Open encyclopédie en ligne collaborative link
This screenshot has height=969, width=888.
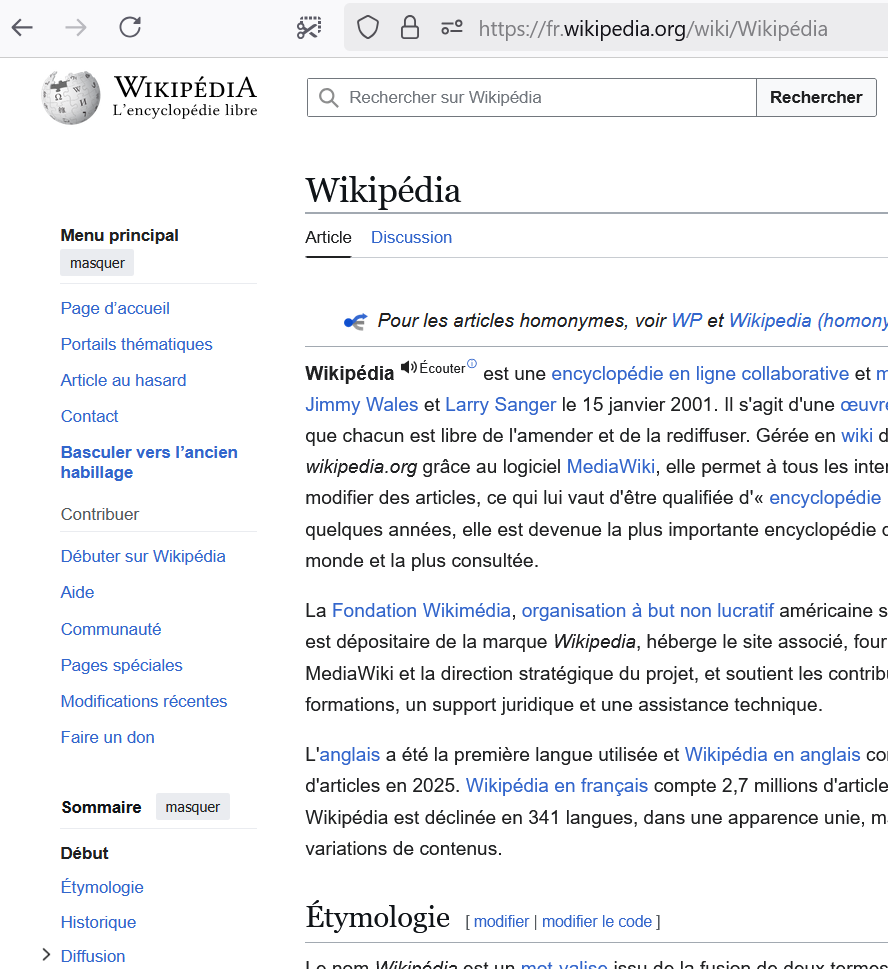point(700,374)
